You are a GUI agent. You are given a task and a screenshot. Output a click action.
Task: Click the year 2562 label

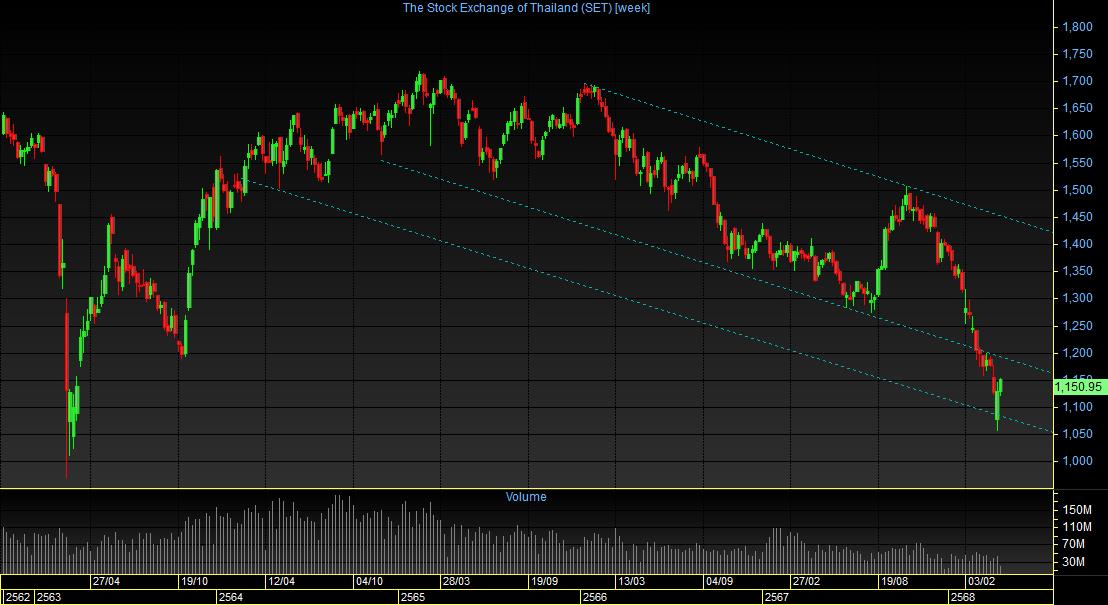click(x=18, y=597)
